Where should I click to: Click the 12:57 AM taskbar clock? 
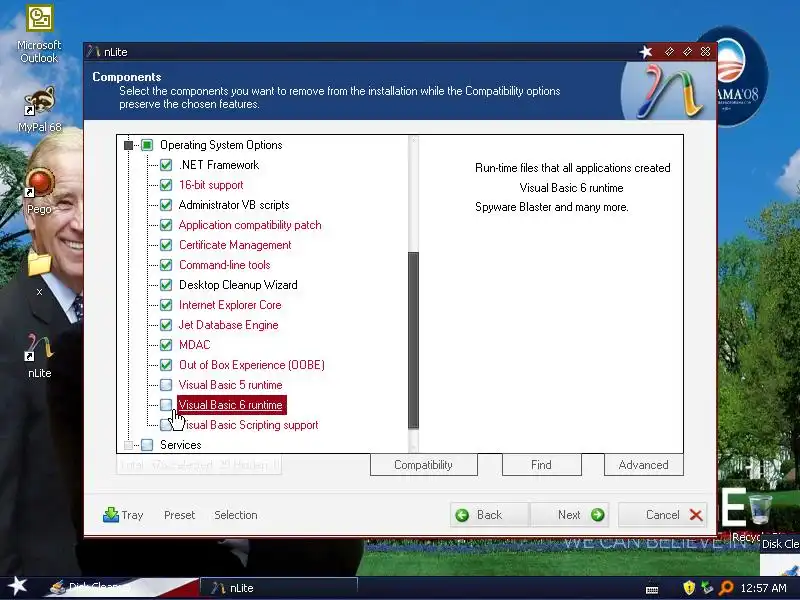coord(763,588)
